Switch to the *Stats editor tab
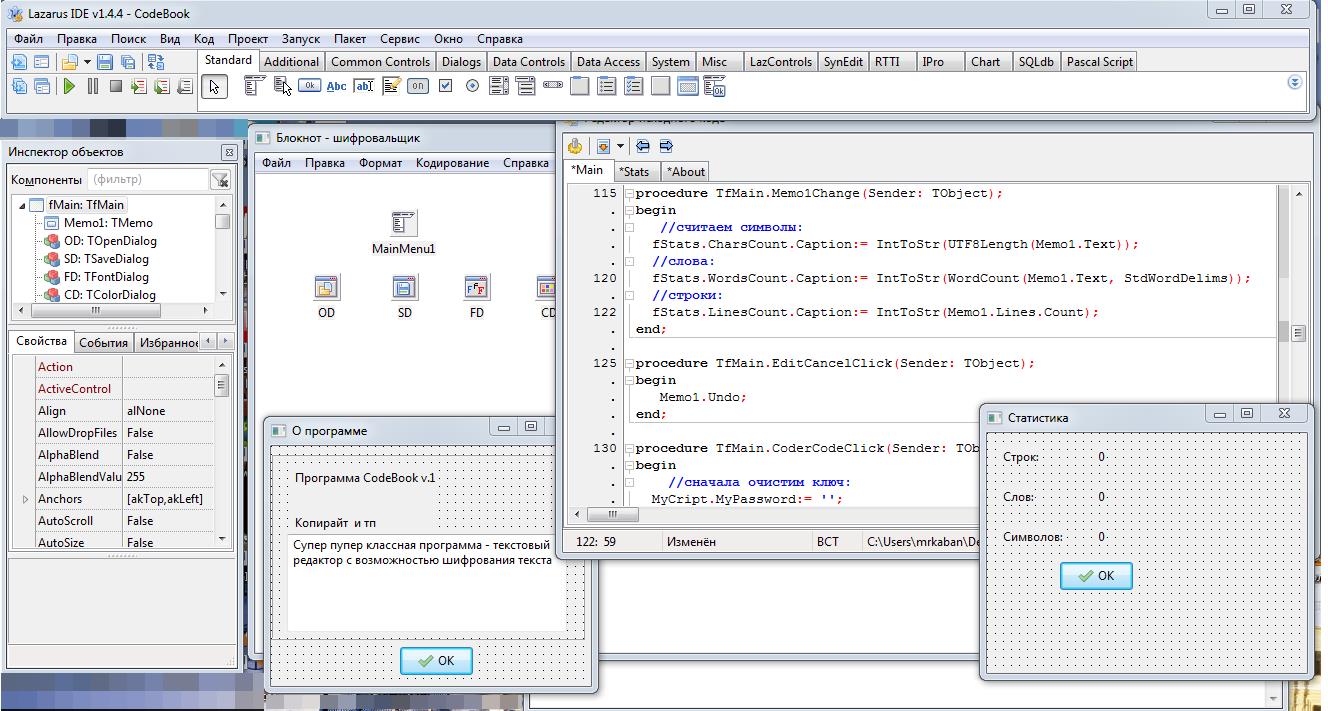This screenshot has width=1328, height=711. (634, 171)
